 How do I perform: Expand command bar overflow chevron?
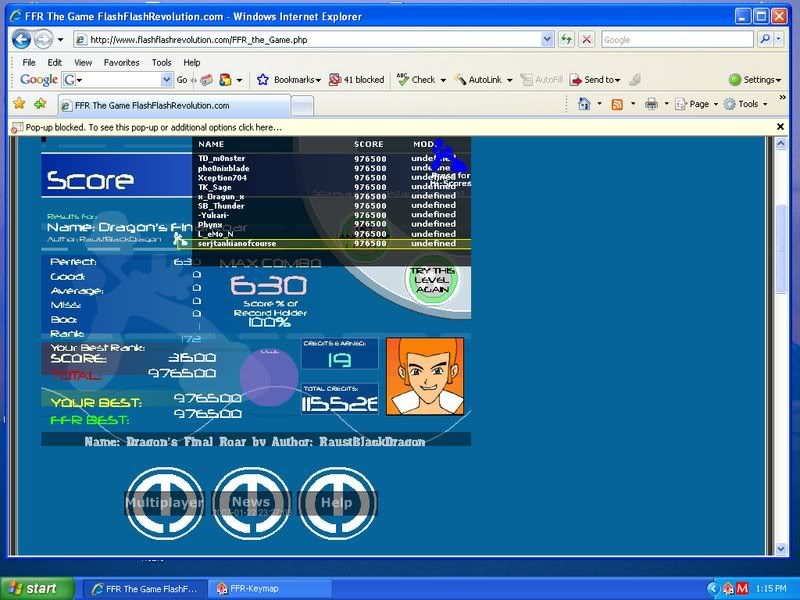pyautogui.click(x=782, y=97)
